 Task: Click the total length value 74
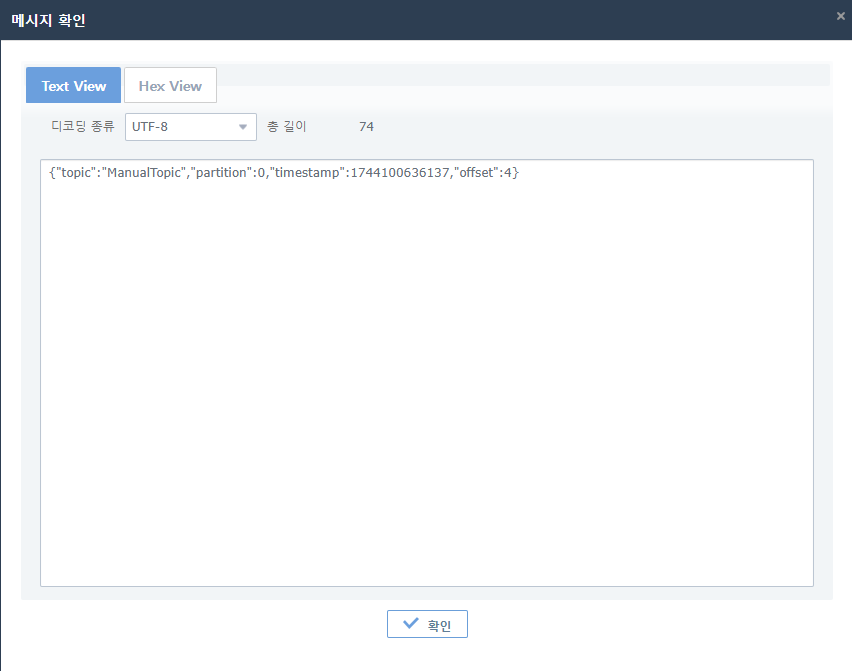pos(366,127)
